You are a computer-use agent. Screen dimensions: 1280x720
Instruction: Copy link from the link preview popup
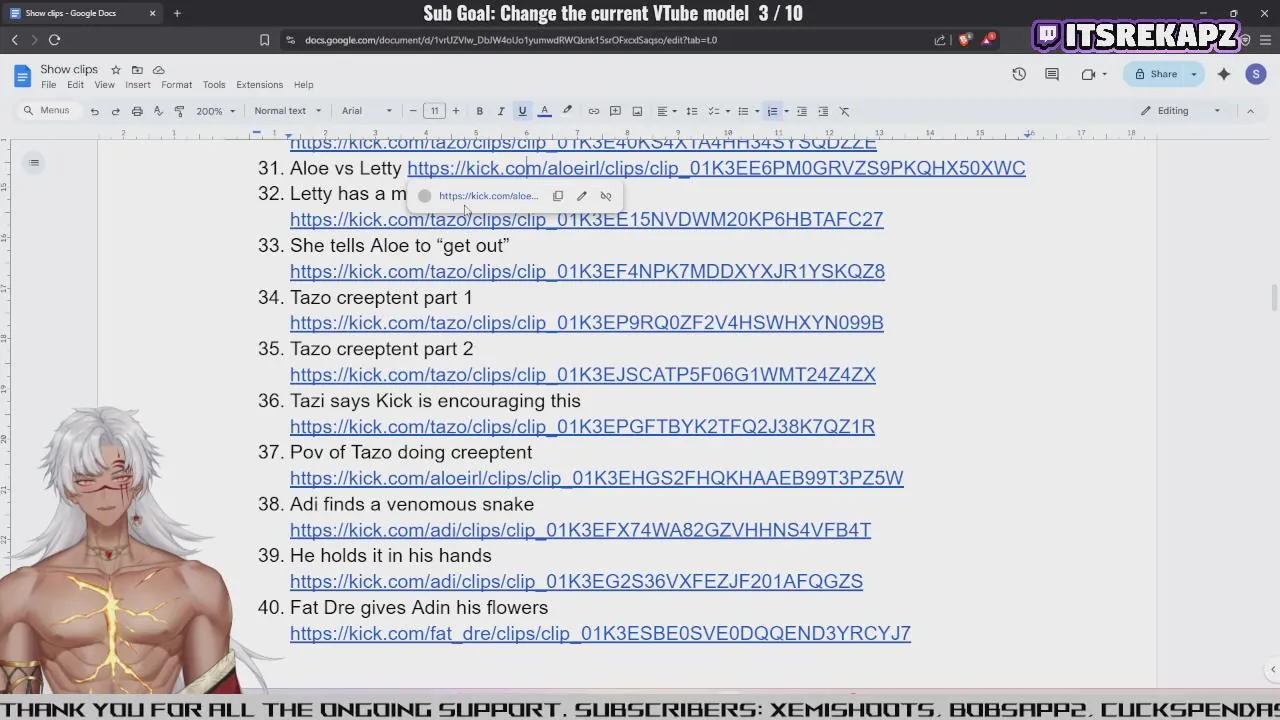[558, 196]
